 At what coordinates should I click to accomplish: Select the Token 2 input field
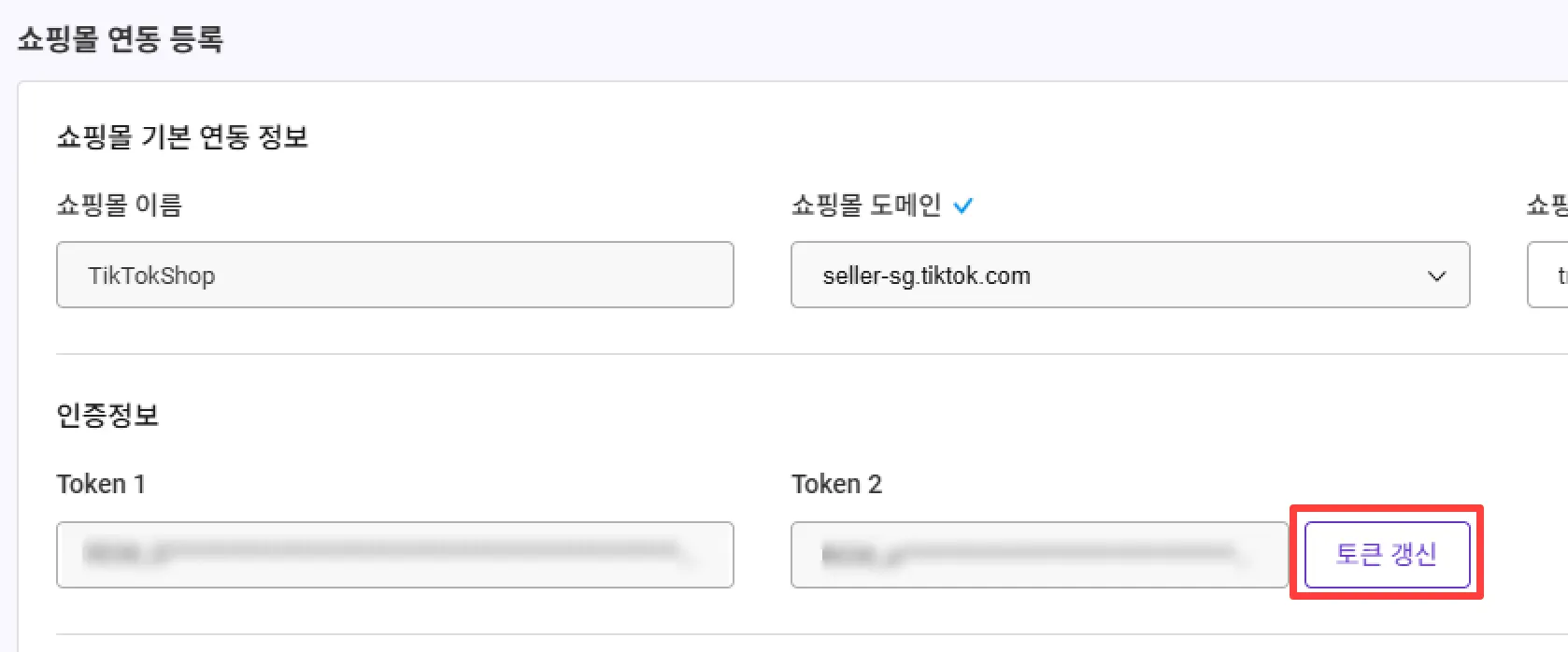[1038, 555]
